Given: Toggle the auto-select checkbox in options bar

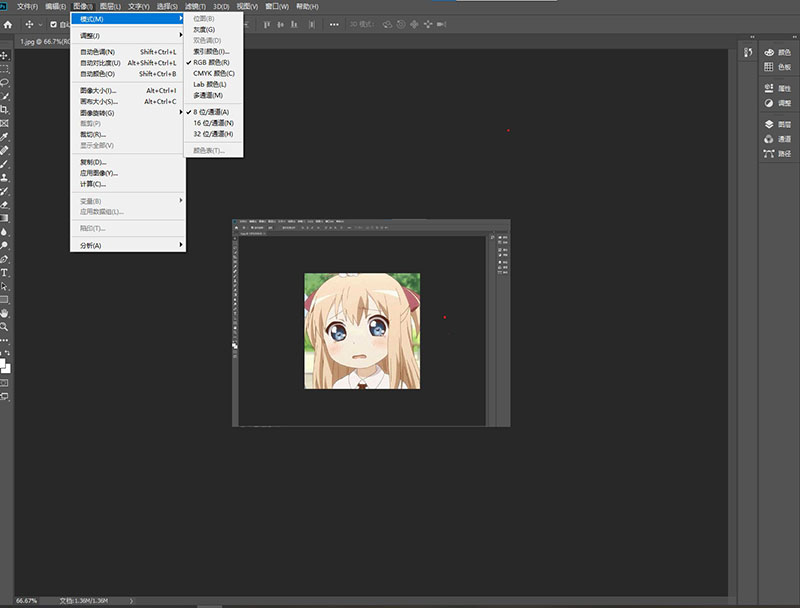Looking at the screenshot, I should tap(54, 24).
